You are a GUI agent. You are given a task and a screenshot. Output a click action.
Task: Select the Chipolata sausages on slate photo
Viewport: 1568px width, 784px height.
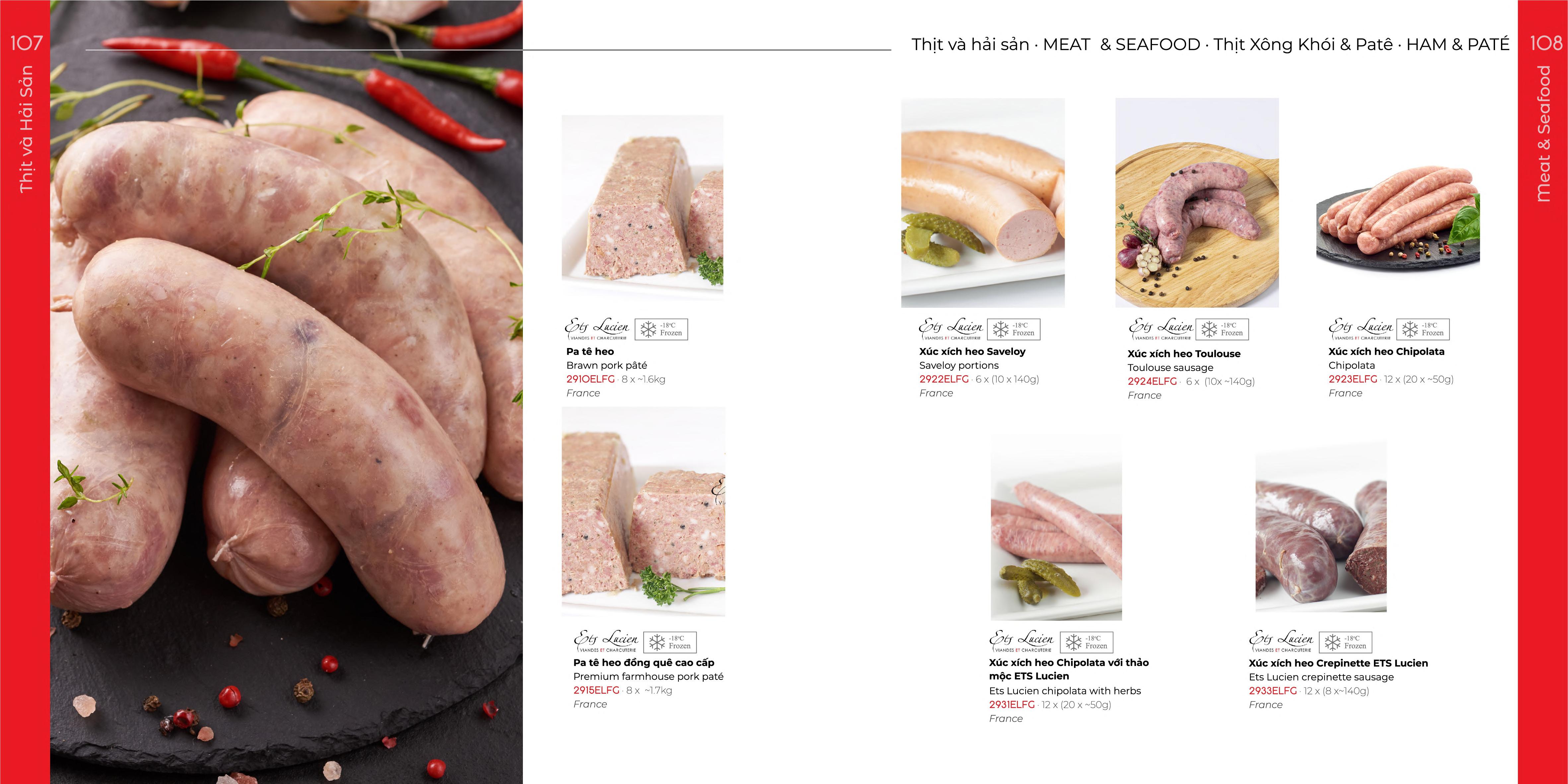click(x=1397, y=219)
